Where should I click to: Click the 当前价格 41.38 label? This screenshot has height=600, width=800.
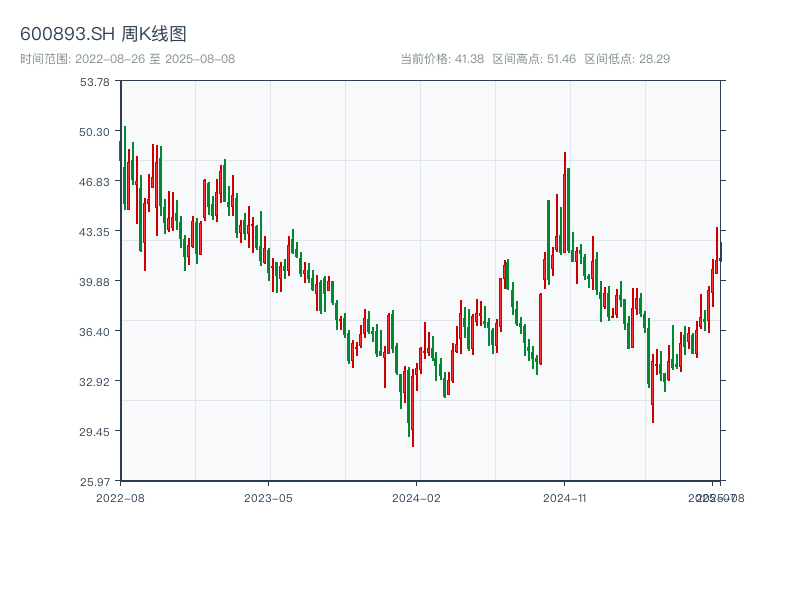(442, 59)
